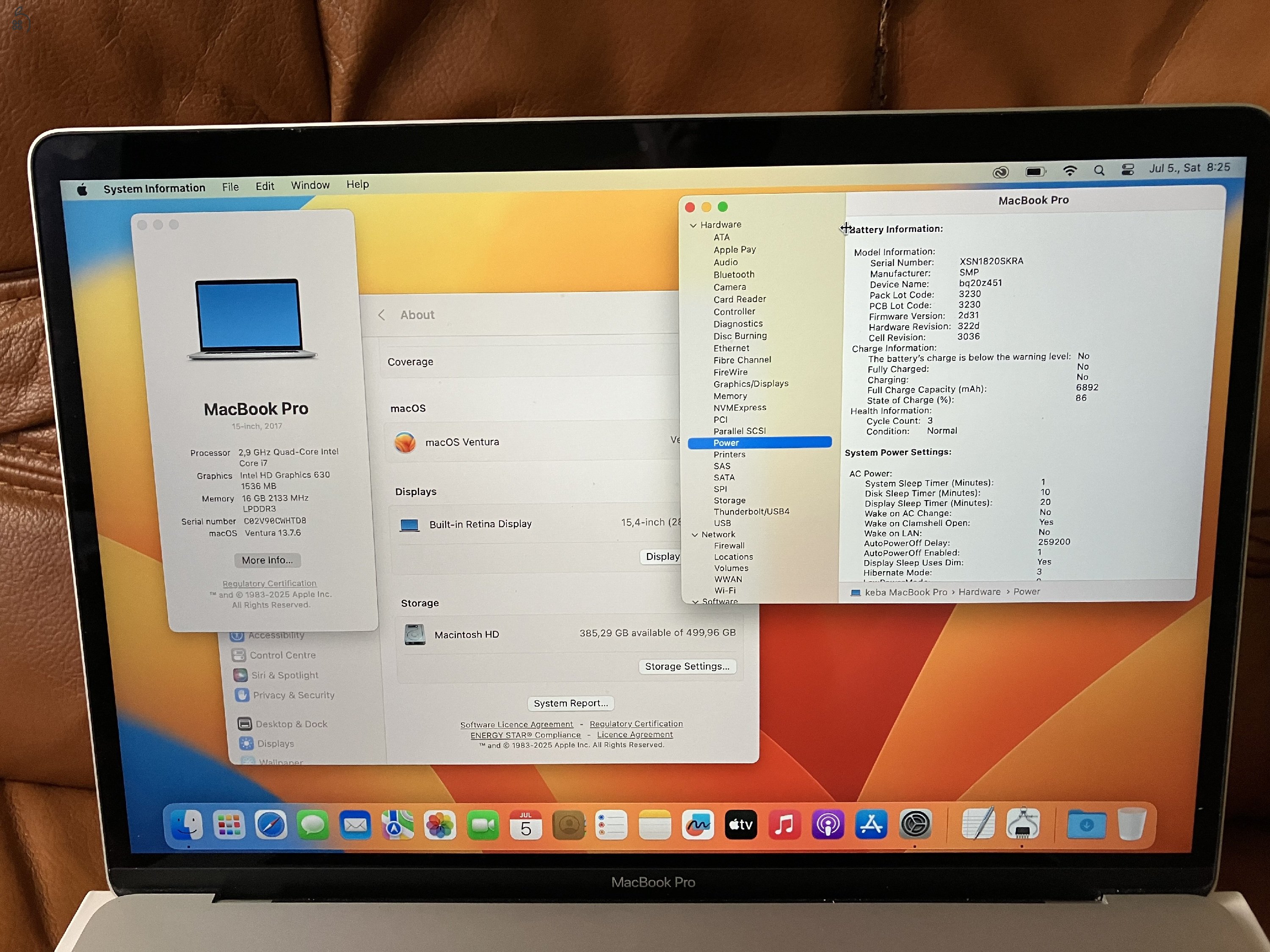Click the date and time display

(x=1189, y=168)
